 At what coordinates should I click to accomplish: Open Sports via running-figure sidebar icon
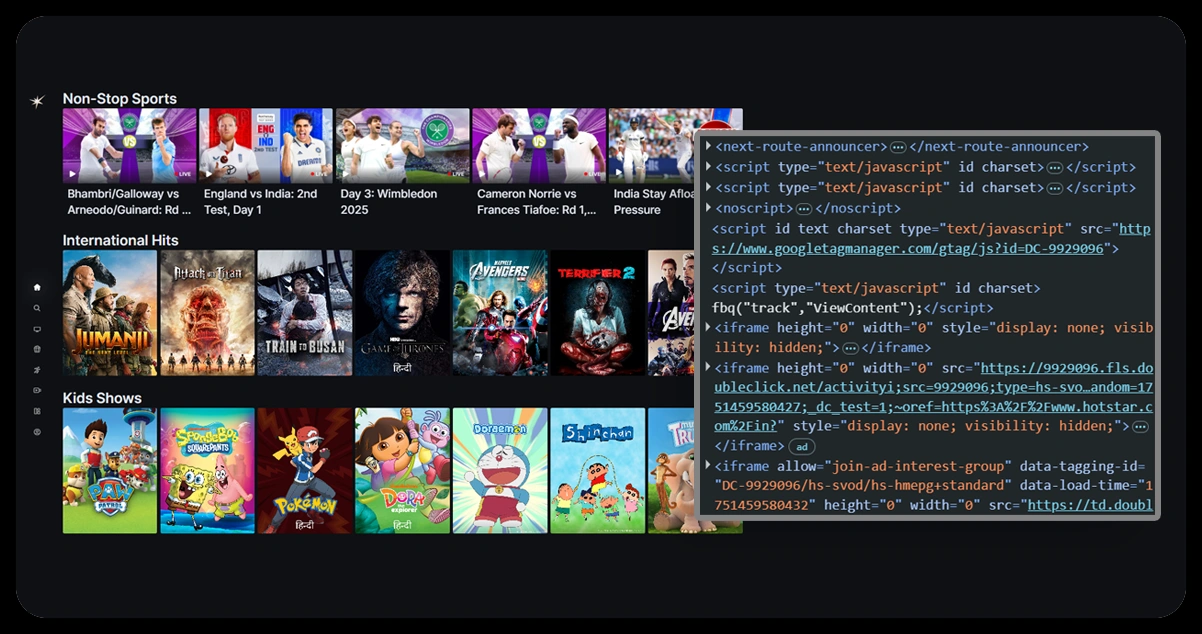tap(37, 370)
